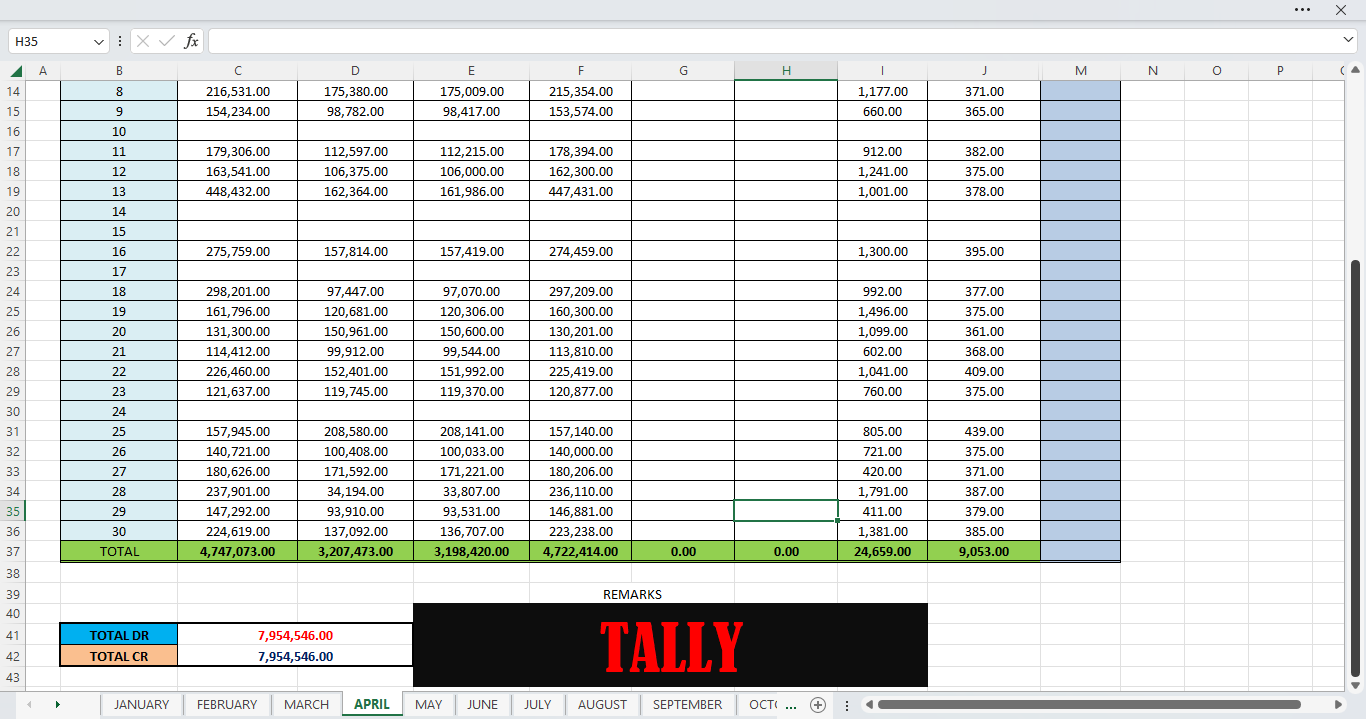Switch to the MAY sheet tab
This screenshot has width=1366, height=720.
pos(429,704)
